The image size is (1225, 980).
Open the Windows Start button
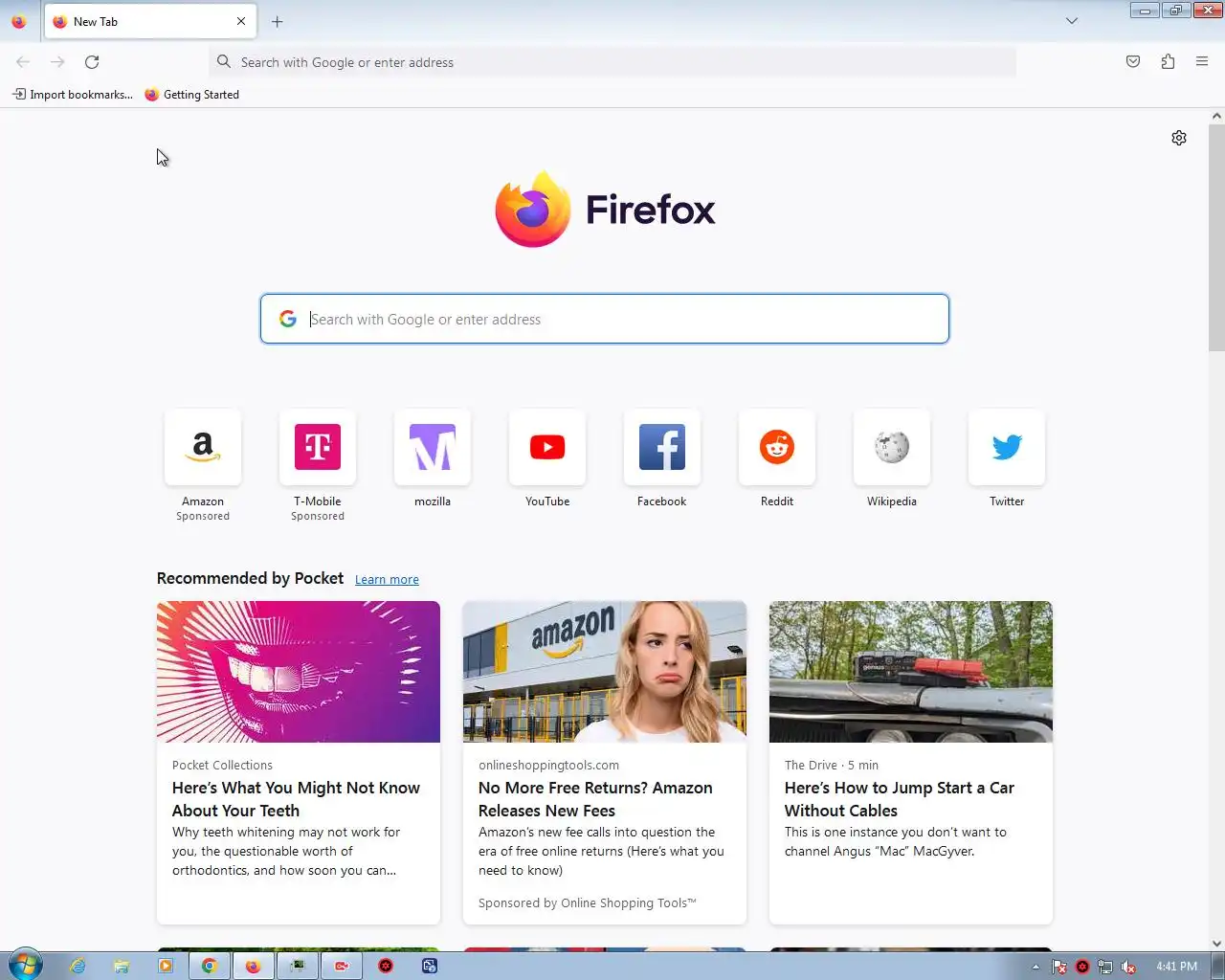25,965
